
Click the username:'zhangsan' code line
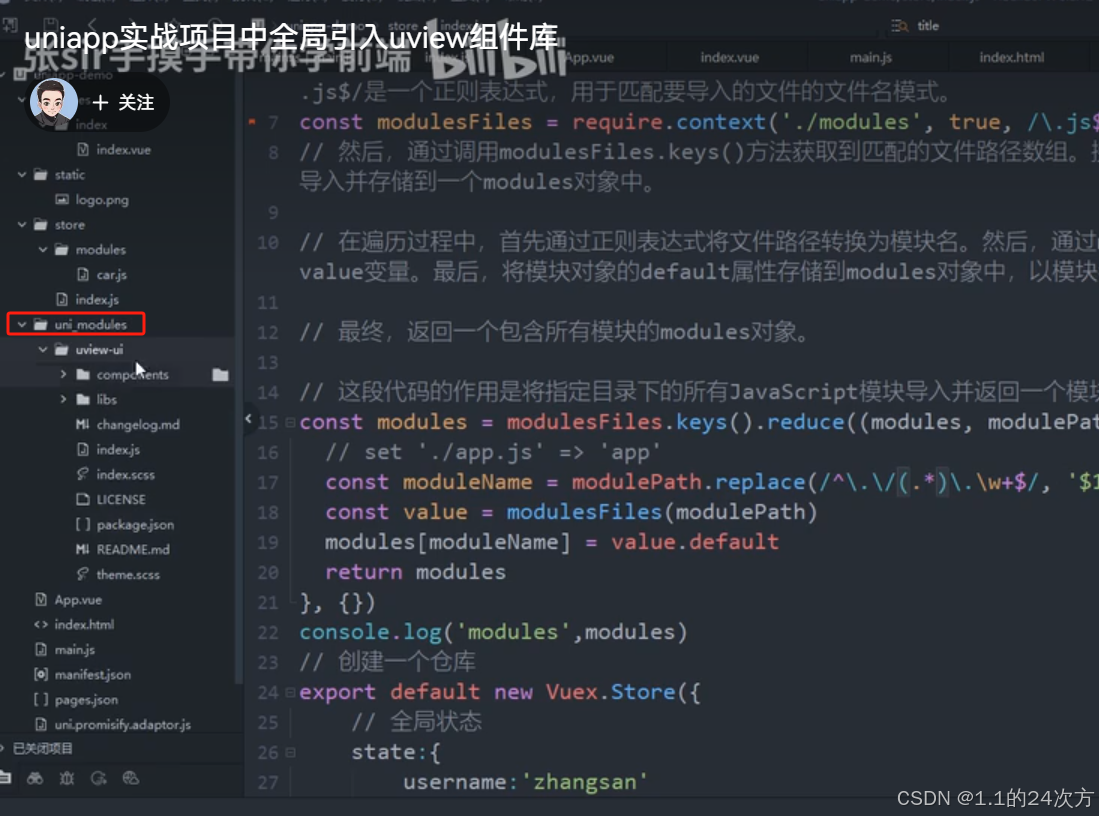pyautogui.click(x=525, y=782)
